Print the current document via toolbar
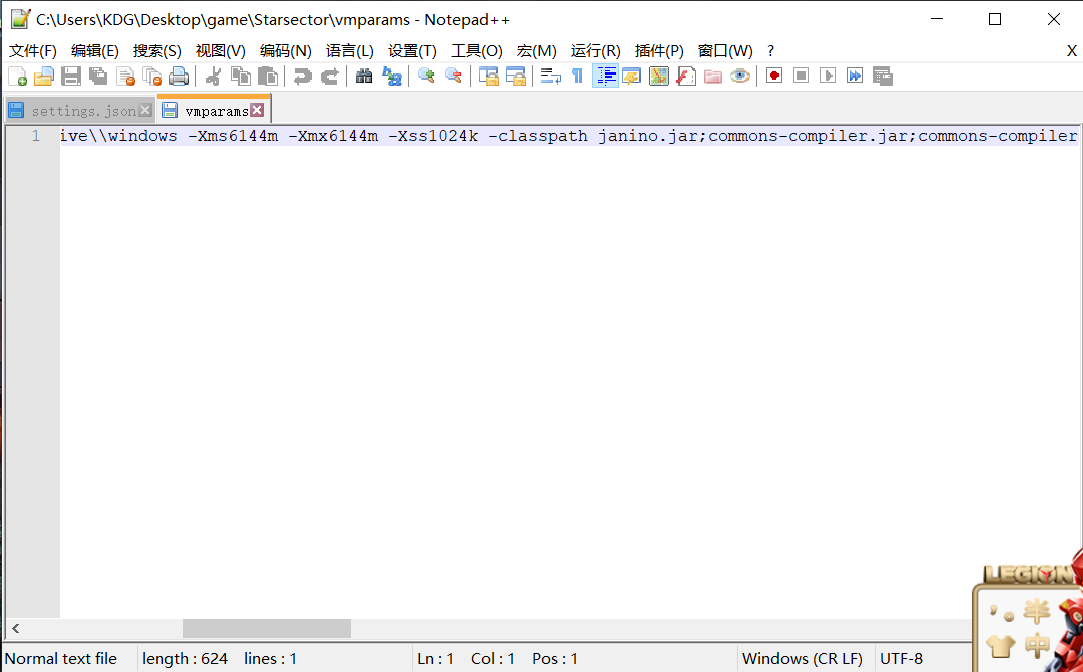The height and width of the screenshot is (672, 1083). click(179, 76)
